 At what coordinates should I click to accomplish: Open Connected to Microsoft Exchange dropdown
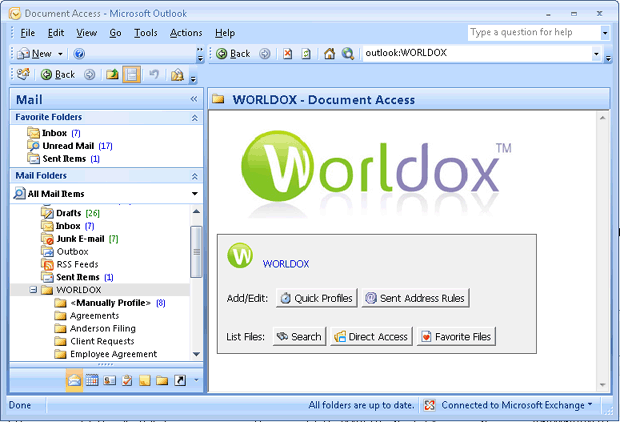pyautogui.click(x=590, y=404)
